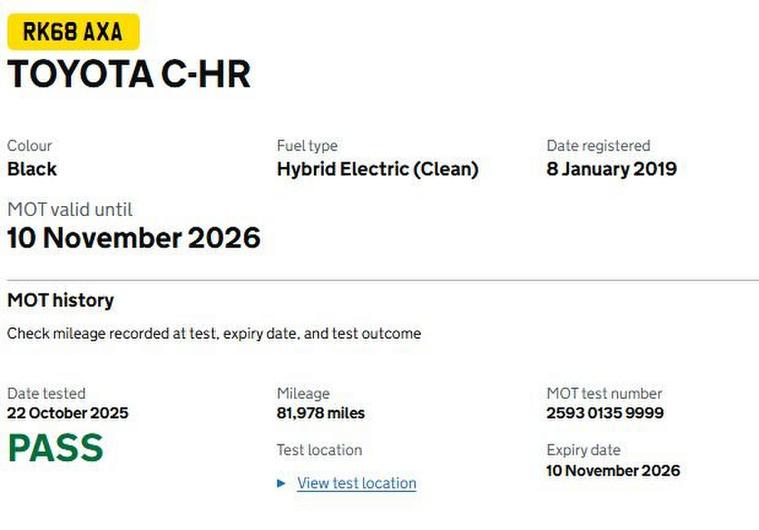Viewport: 759px width, 530px height.
Task: Click the date under Expiry date
Action: pos(613,471)
